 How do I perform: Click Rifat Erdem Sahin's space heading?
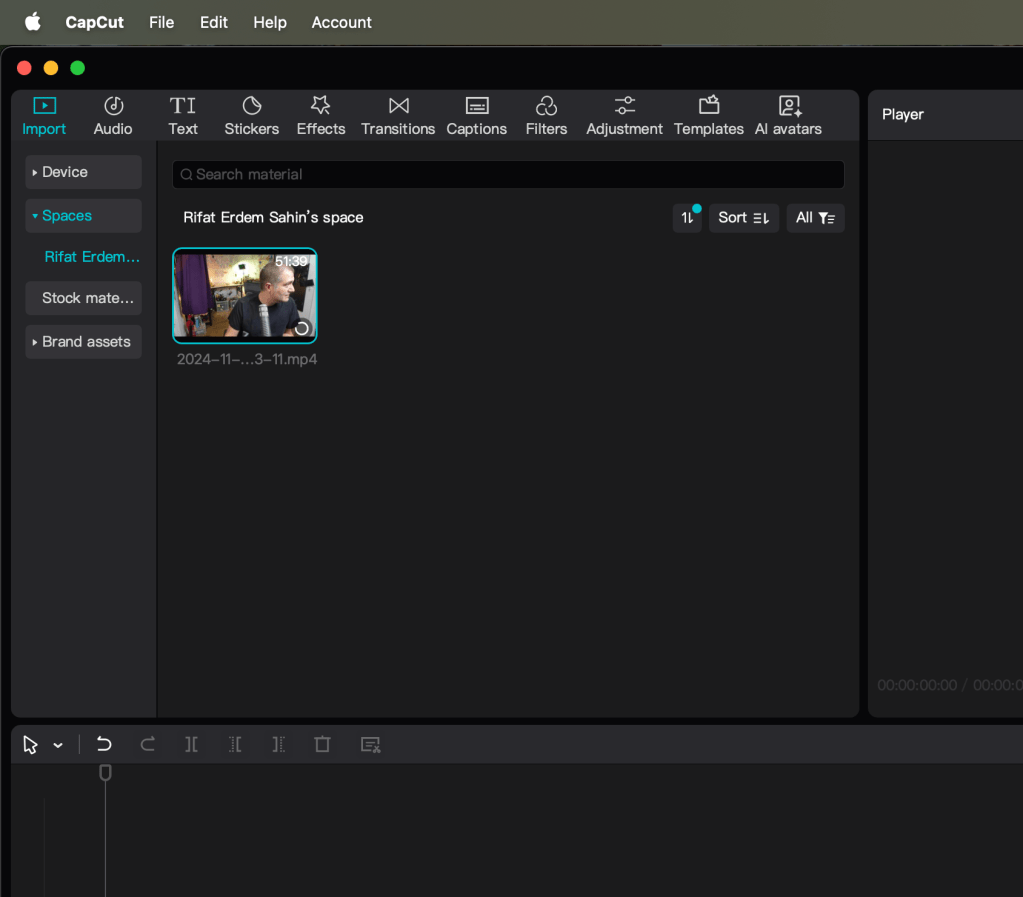[x=273, y=218]
